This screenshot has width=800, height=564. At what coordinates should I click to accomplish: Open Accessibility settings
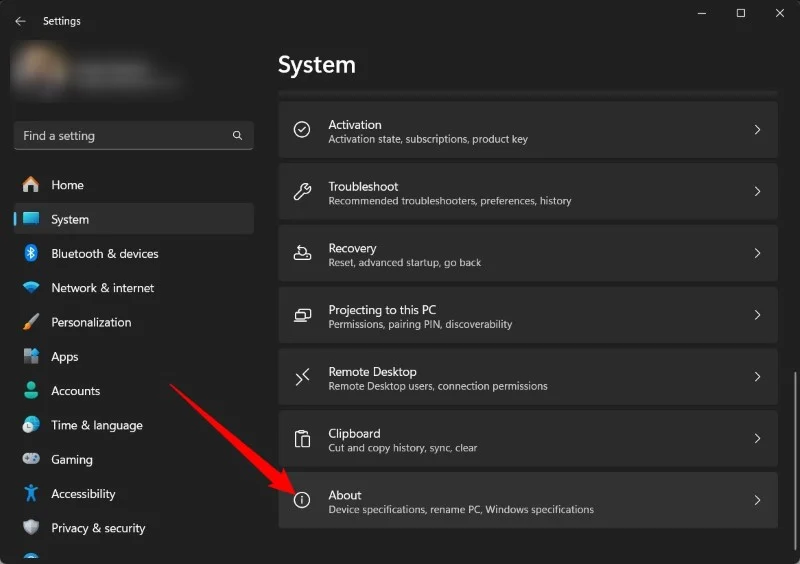click(x=134, y=494)
